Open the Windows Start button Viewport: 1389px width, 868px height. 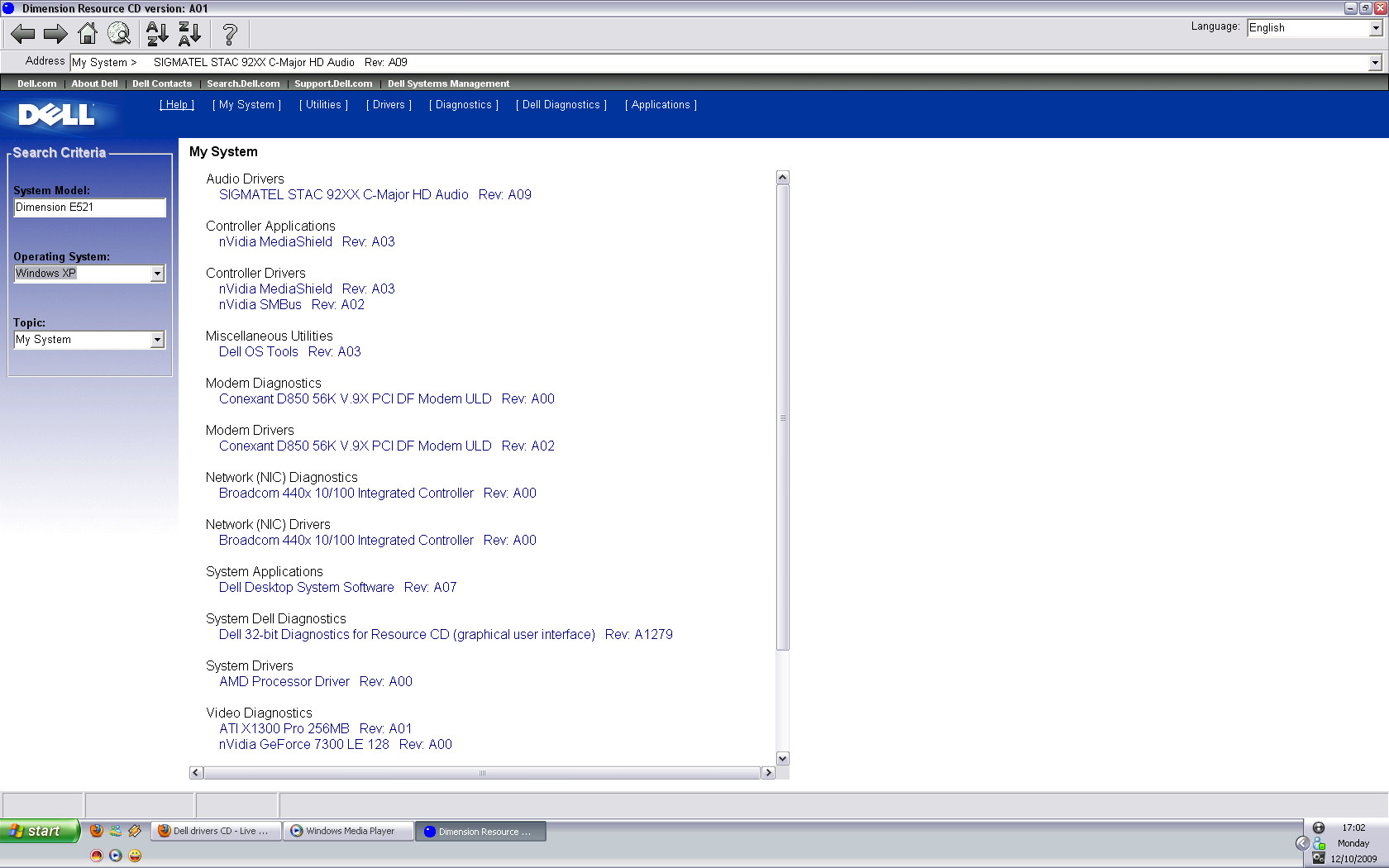point(40,831)
